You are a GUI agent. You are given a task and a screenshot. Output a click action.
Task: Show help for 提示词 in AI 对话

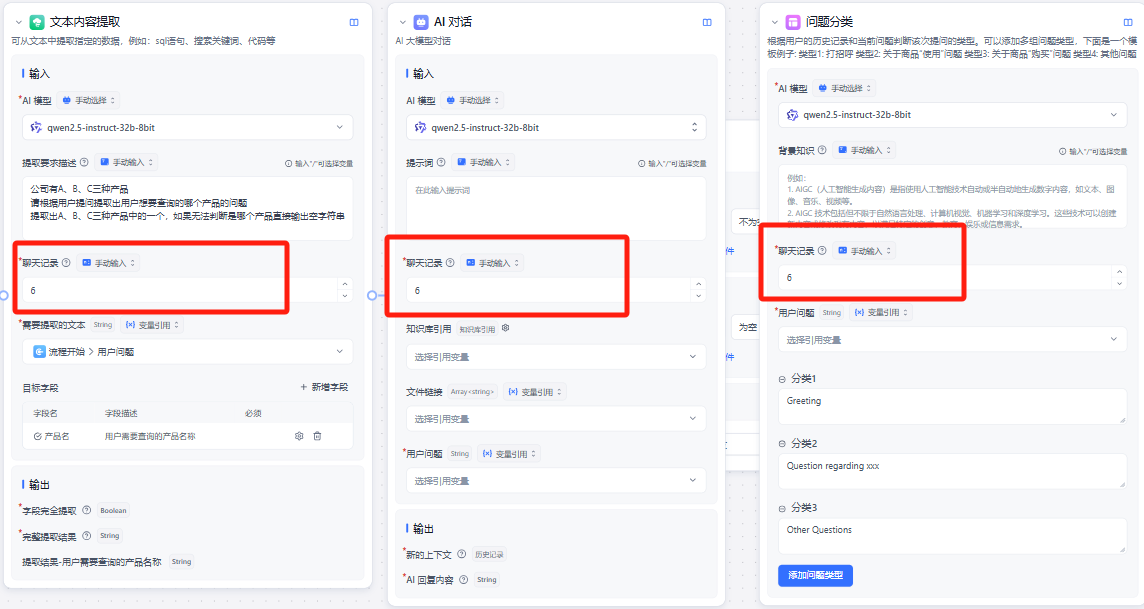[441, 162]
